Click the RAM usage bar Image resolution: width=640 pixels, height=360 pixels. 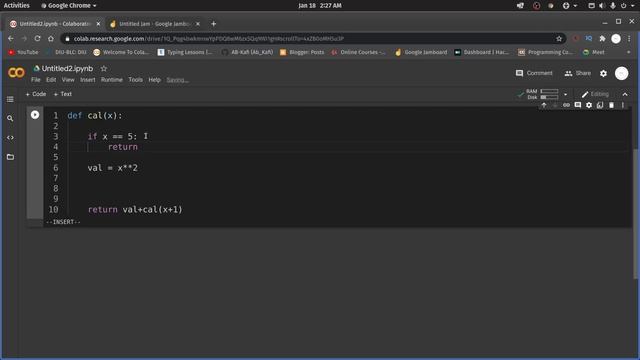click(x=549, y=91)
